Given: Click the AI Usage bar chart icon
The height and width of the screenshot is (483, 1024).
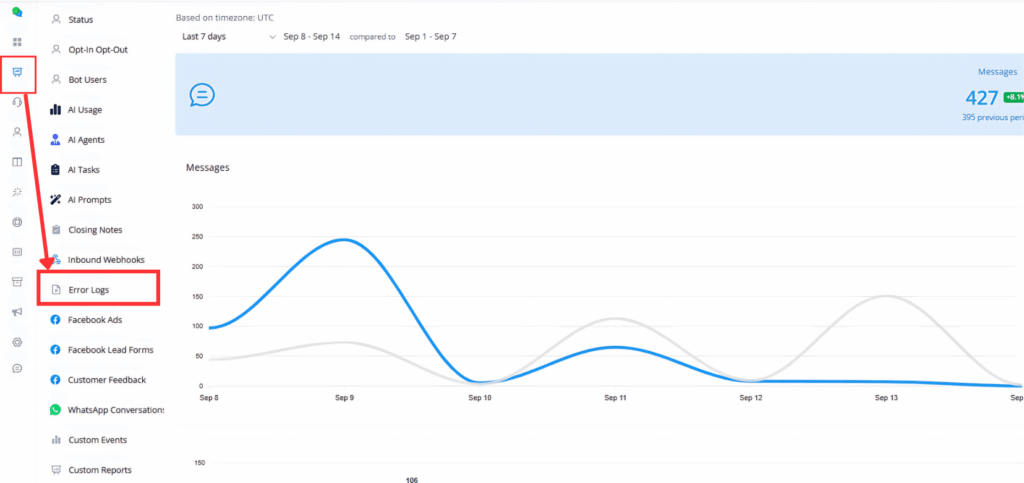Looking at the screenshot, I should tap(56, 110).
